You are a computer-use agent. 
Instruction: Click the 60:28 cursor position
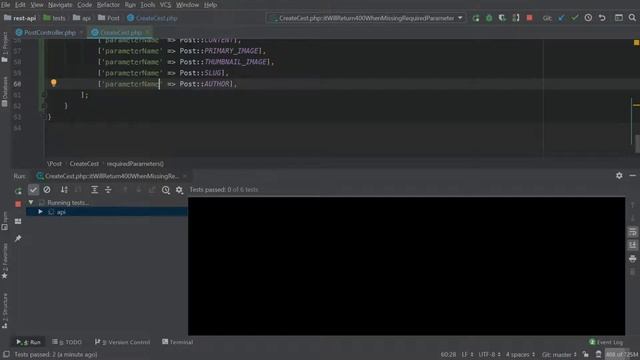point(448,354)
